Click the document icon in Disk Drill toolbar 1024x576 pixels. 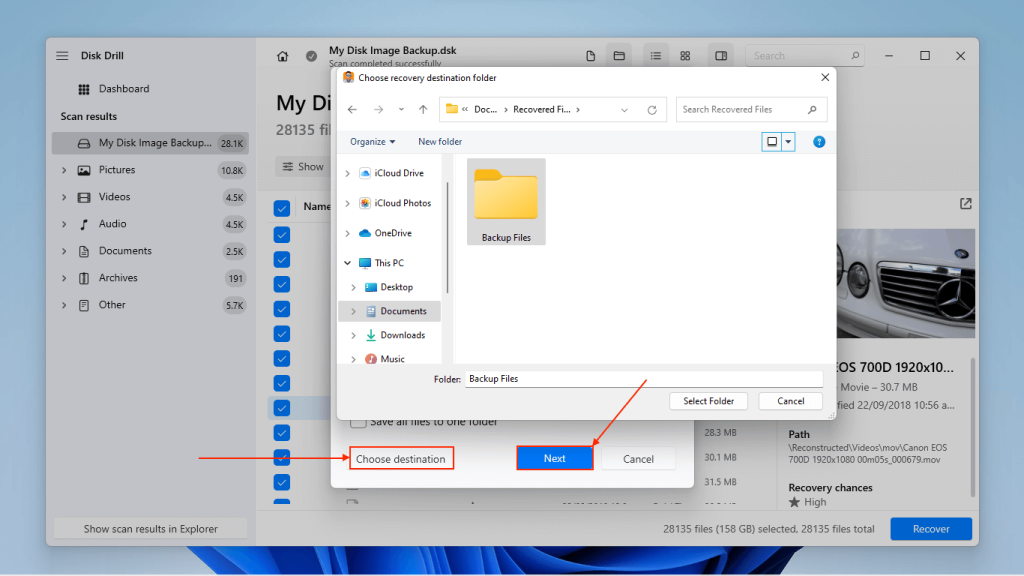(x=591, y=56)
